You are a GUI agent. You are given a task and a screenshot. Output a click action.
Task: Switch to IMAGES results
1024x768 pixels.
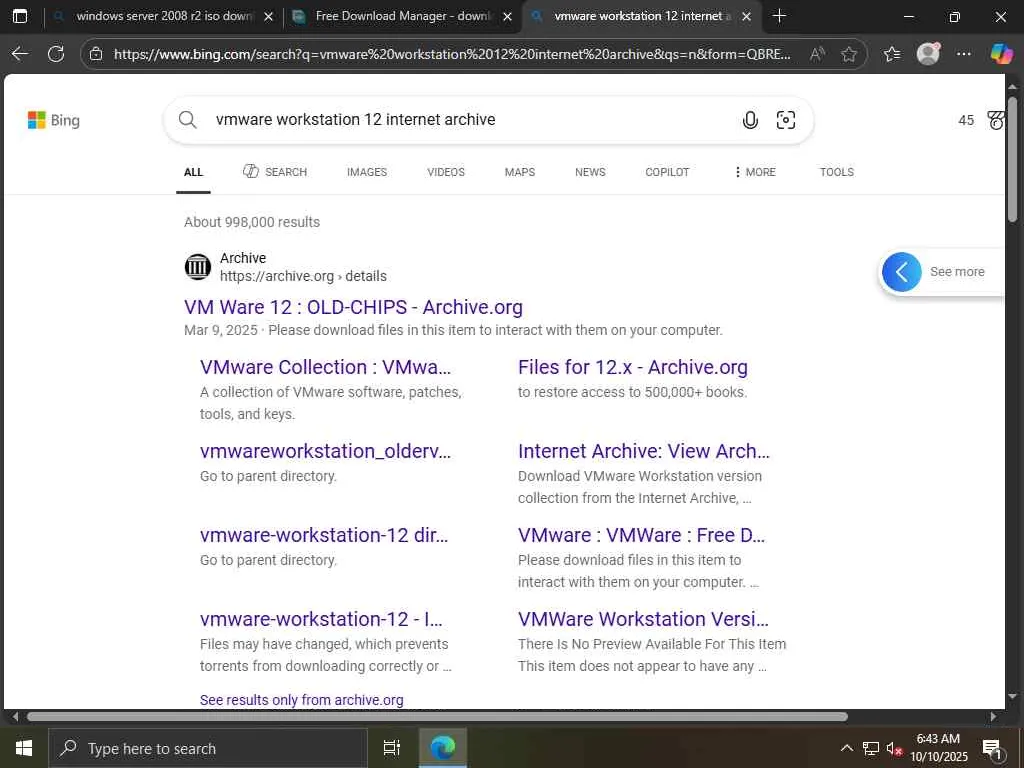pos(367,172)
